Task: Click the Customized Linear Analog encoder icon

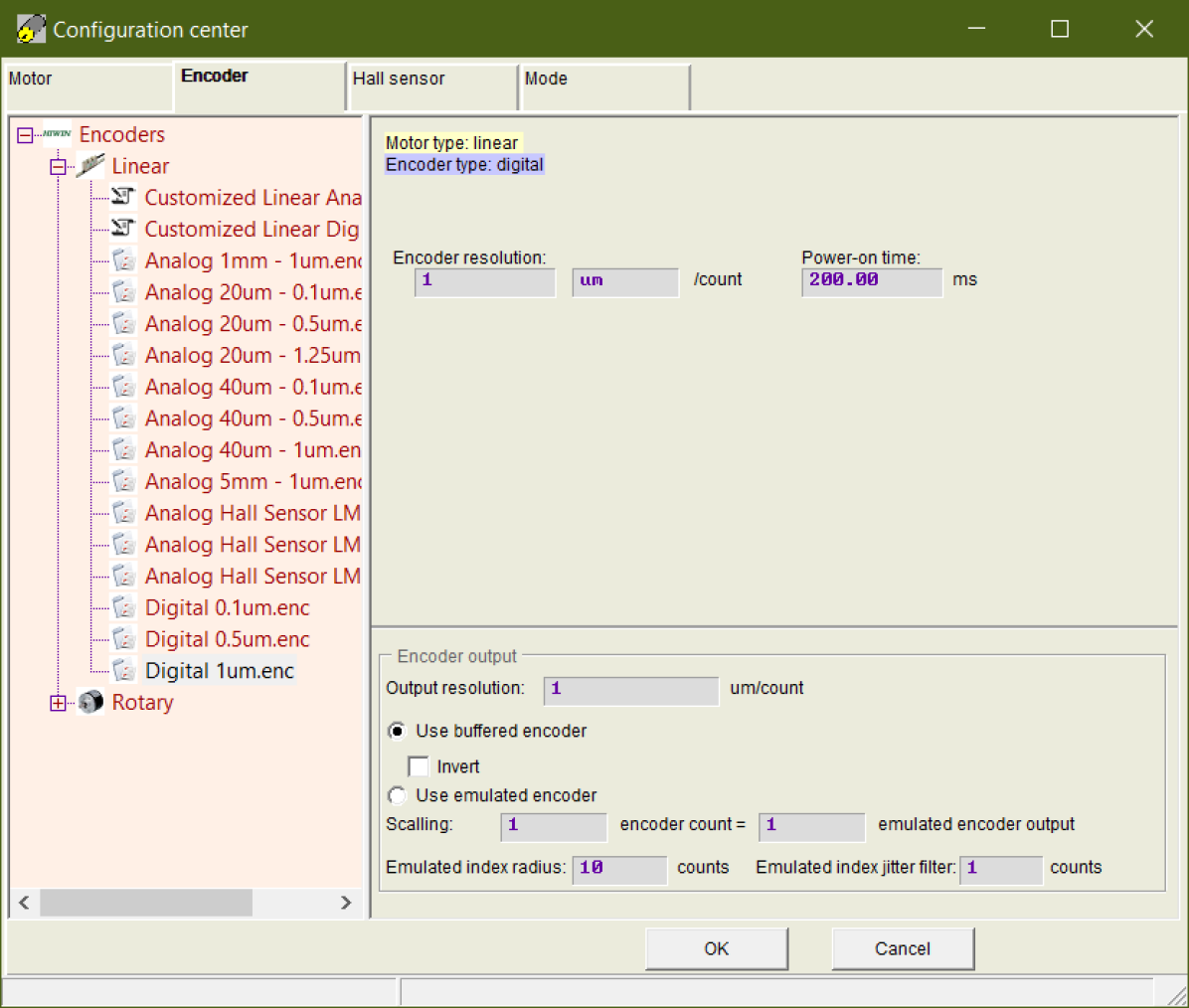Action: click(123, 197)
